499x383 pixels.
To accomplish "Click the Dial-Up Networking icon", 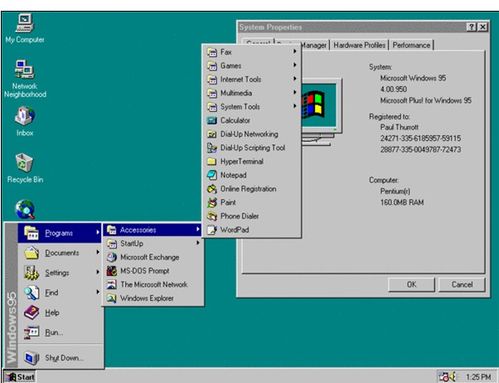I will [x=212, y=134].
